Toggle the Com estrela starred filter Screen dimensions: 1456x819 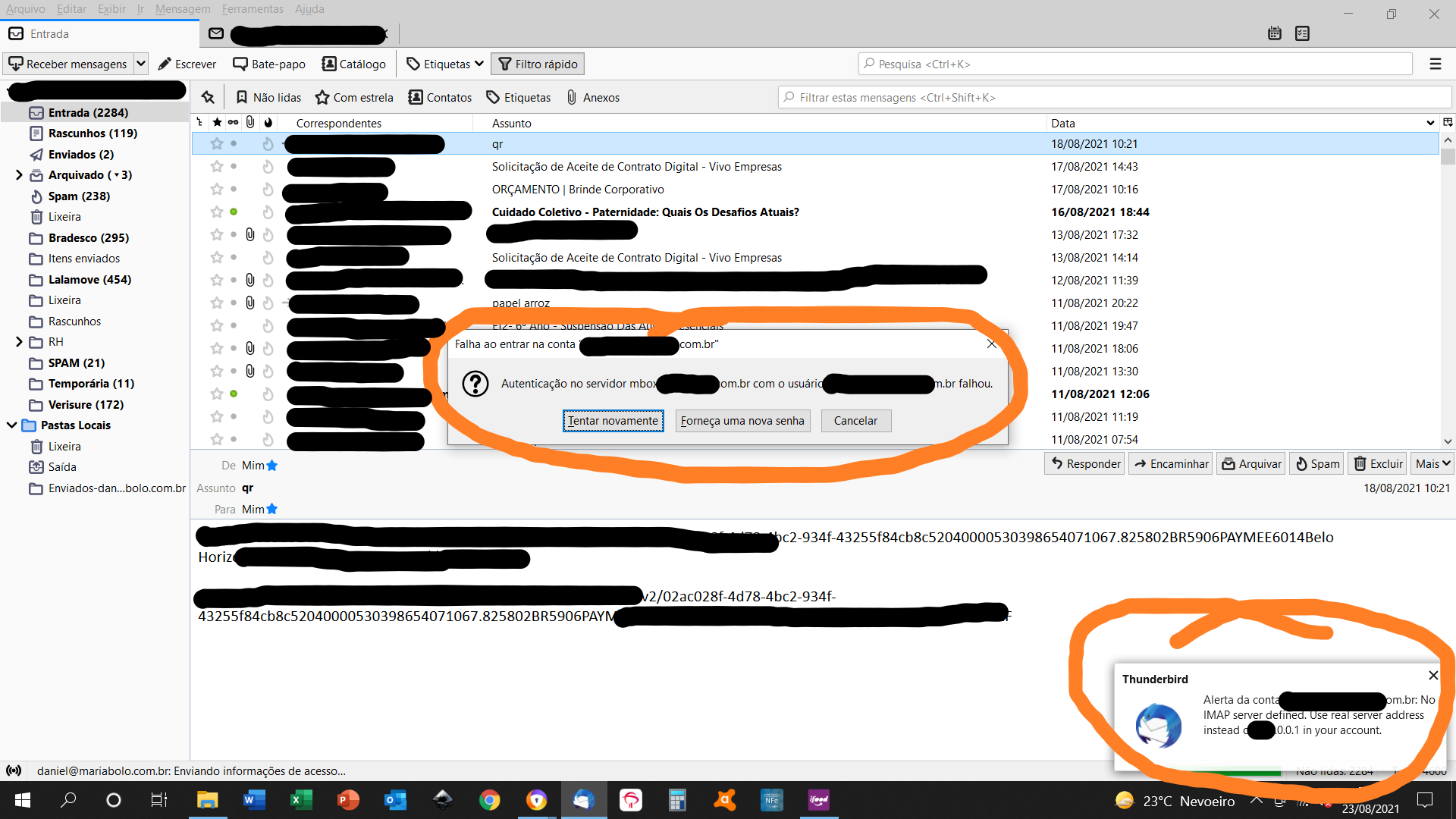click(354, 97)
